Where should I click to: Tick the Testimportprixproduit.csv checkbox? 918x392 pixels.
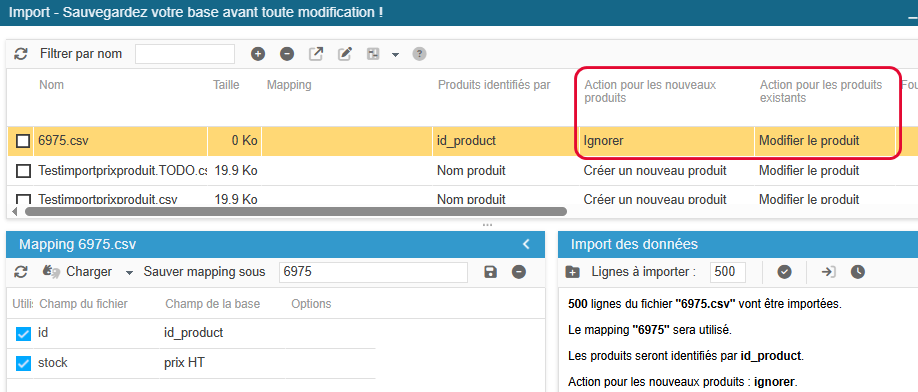coord(23,200)
